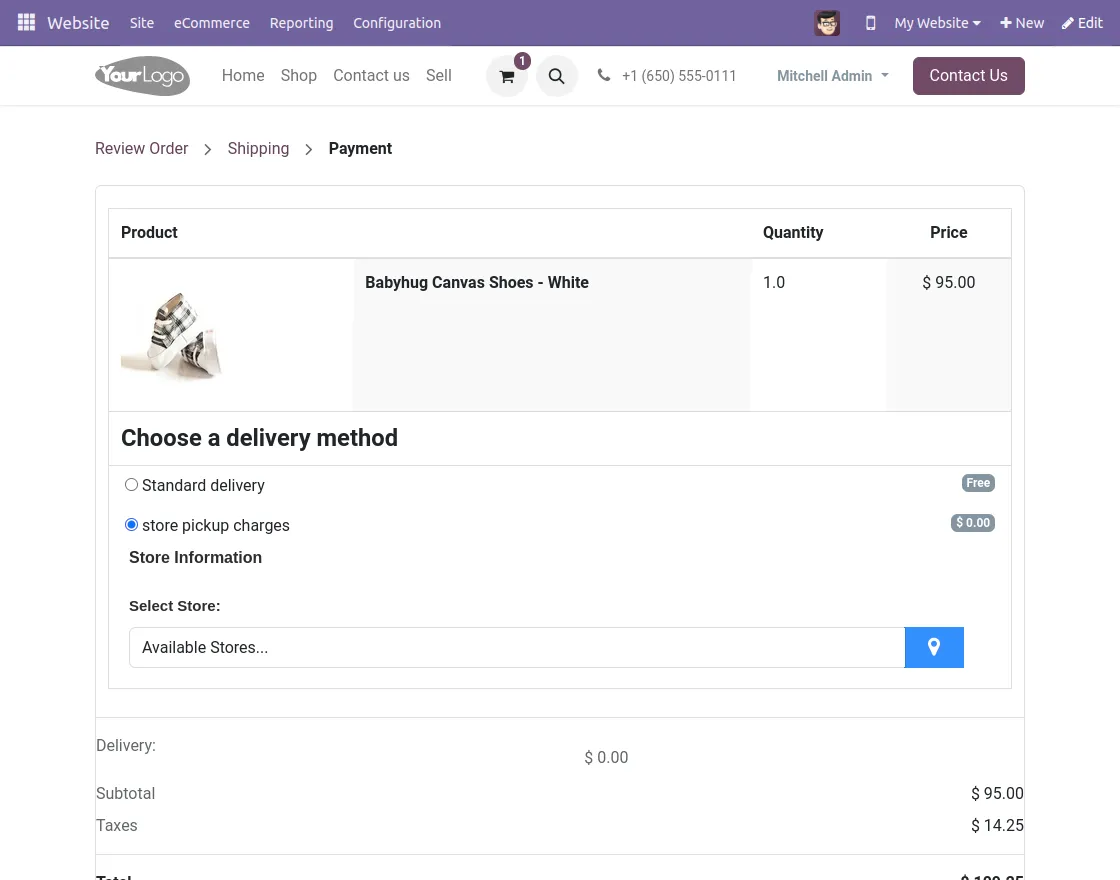Go back to Review Order step

[x=142, y=149]
